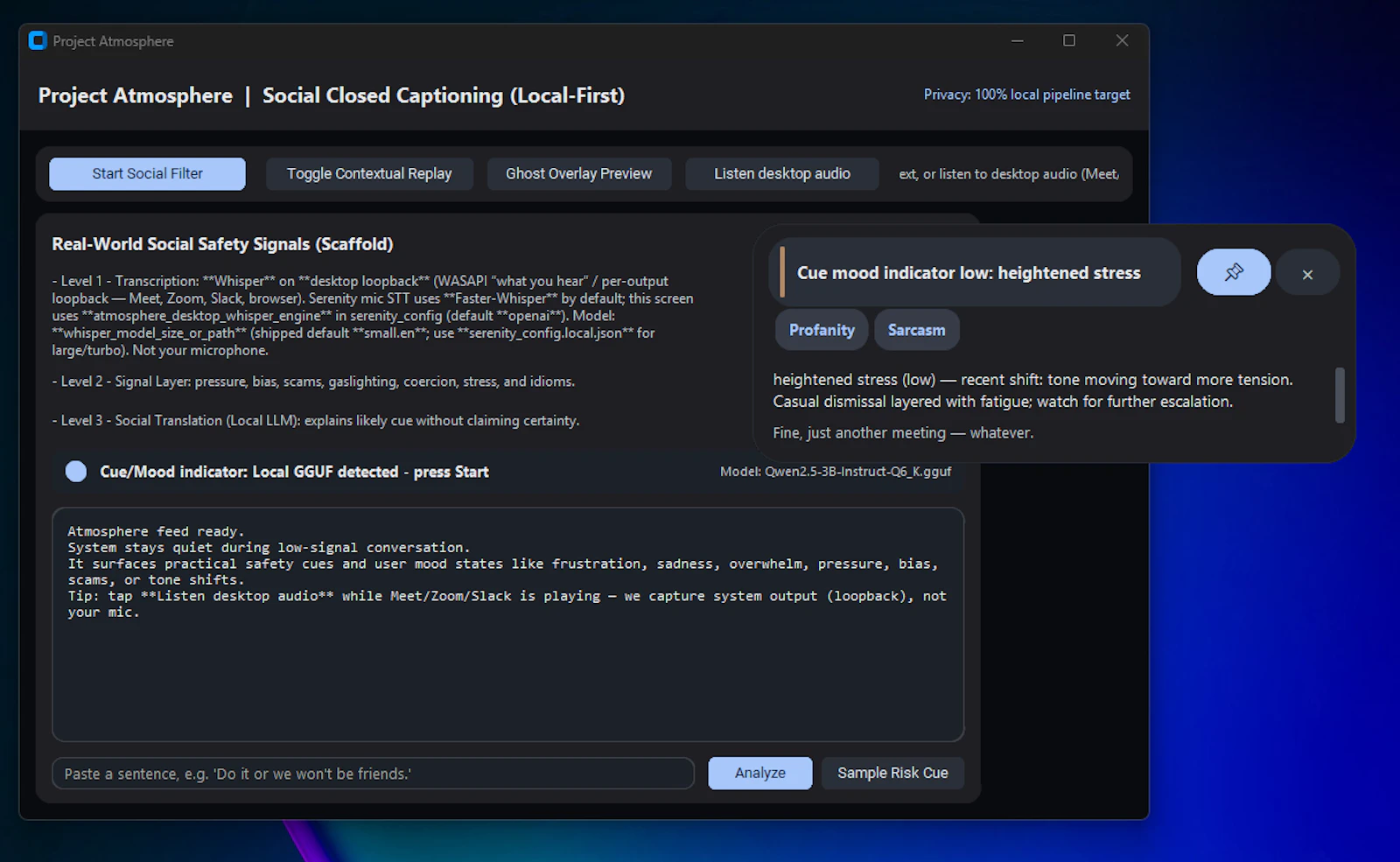Click 'Cue/Mood indicator: Local GGUF detected' status text

click(294, 472)
